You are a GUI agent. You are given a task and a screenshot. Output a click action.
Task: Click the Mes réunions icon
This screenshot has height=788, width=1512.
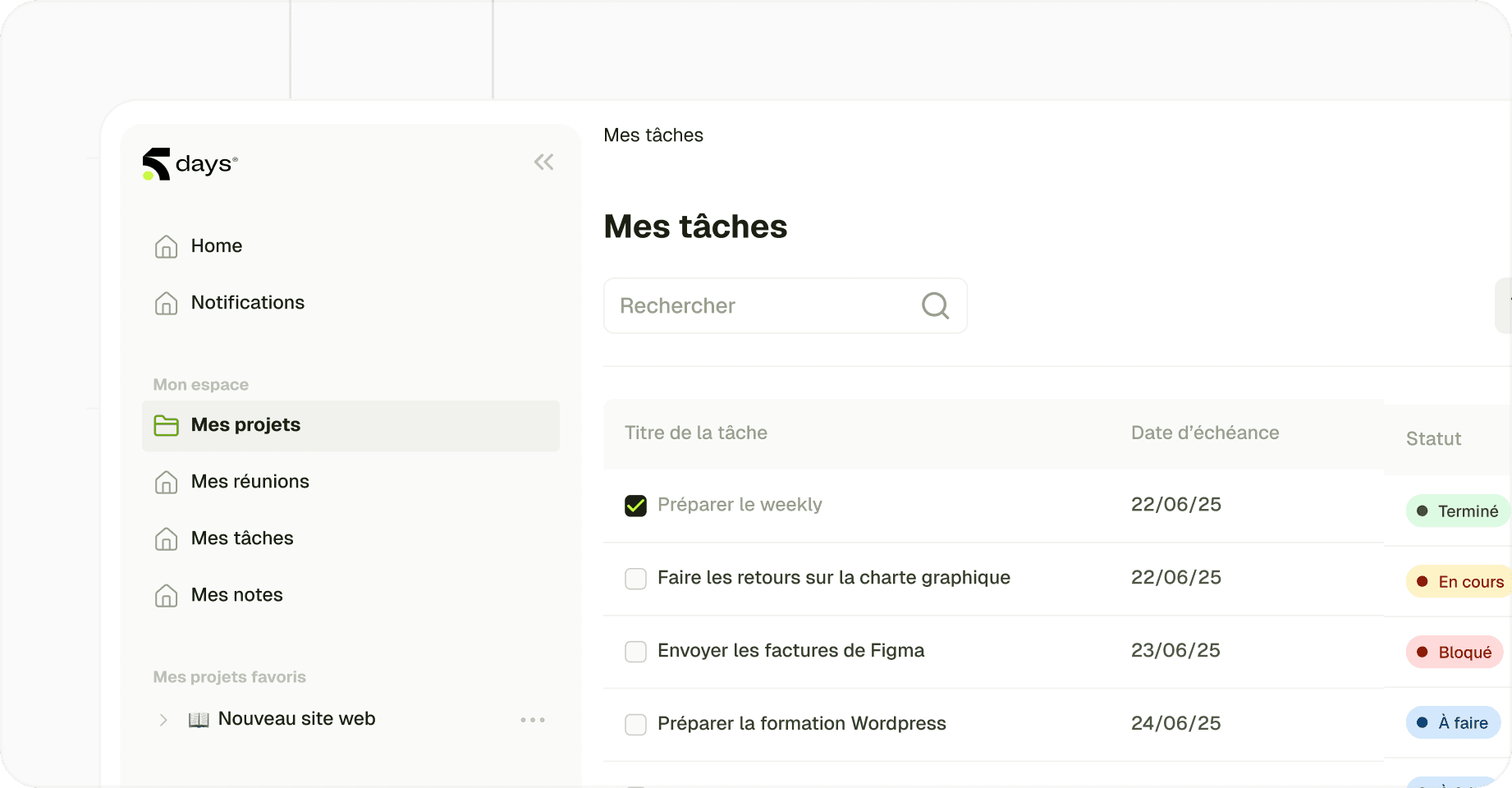tap(167, 482)
